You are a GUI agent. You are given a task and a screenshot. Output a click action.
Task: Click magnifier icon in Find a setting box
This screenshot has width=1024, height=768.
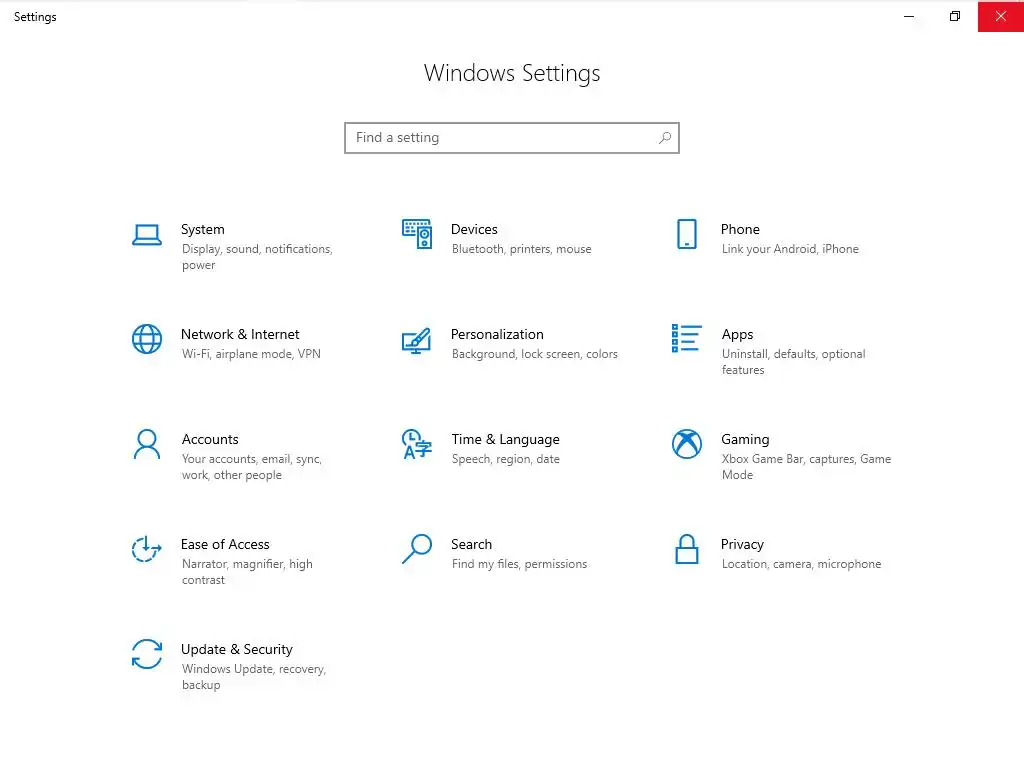[665, 138]
